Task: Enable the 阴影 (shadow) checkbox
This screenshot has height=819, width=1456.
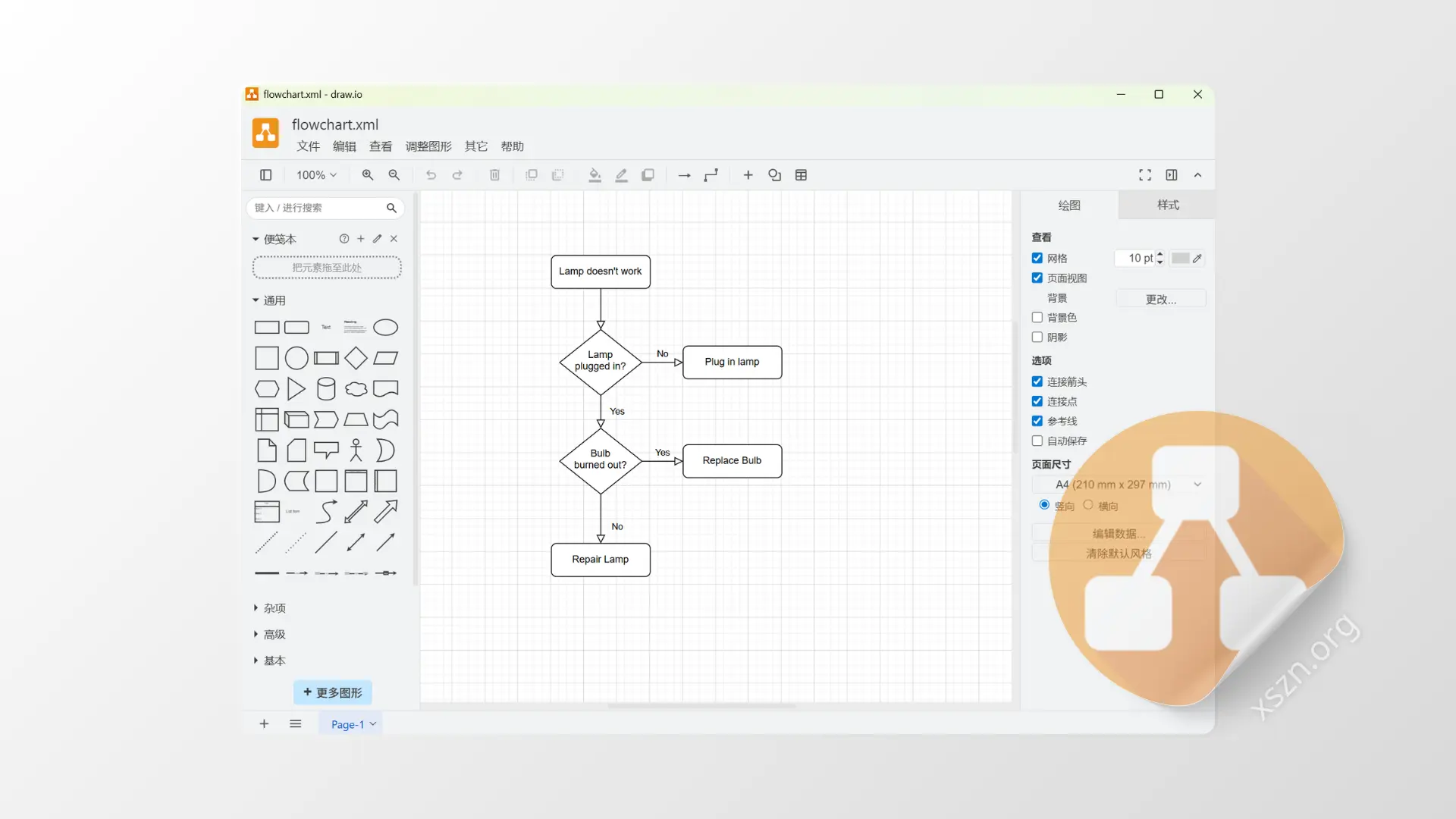Action: [1037, 337]
